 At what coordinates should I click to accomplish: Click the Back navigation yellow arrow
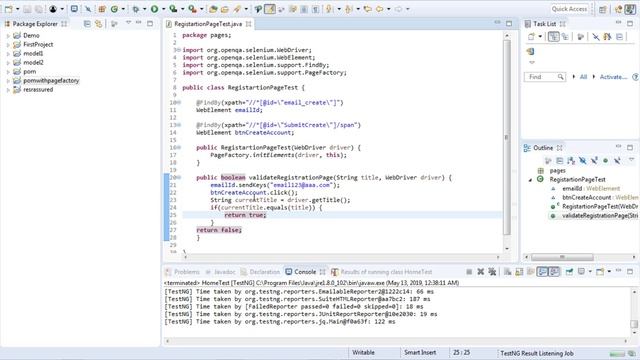click(x=380, y=9)
